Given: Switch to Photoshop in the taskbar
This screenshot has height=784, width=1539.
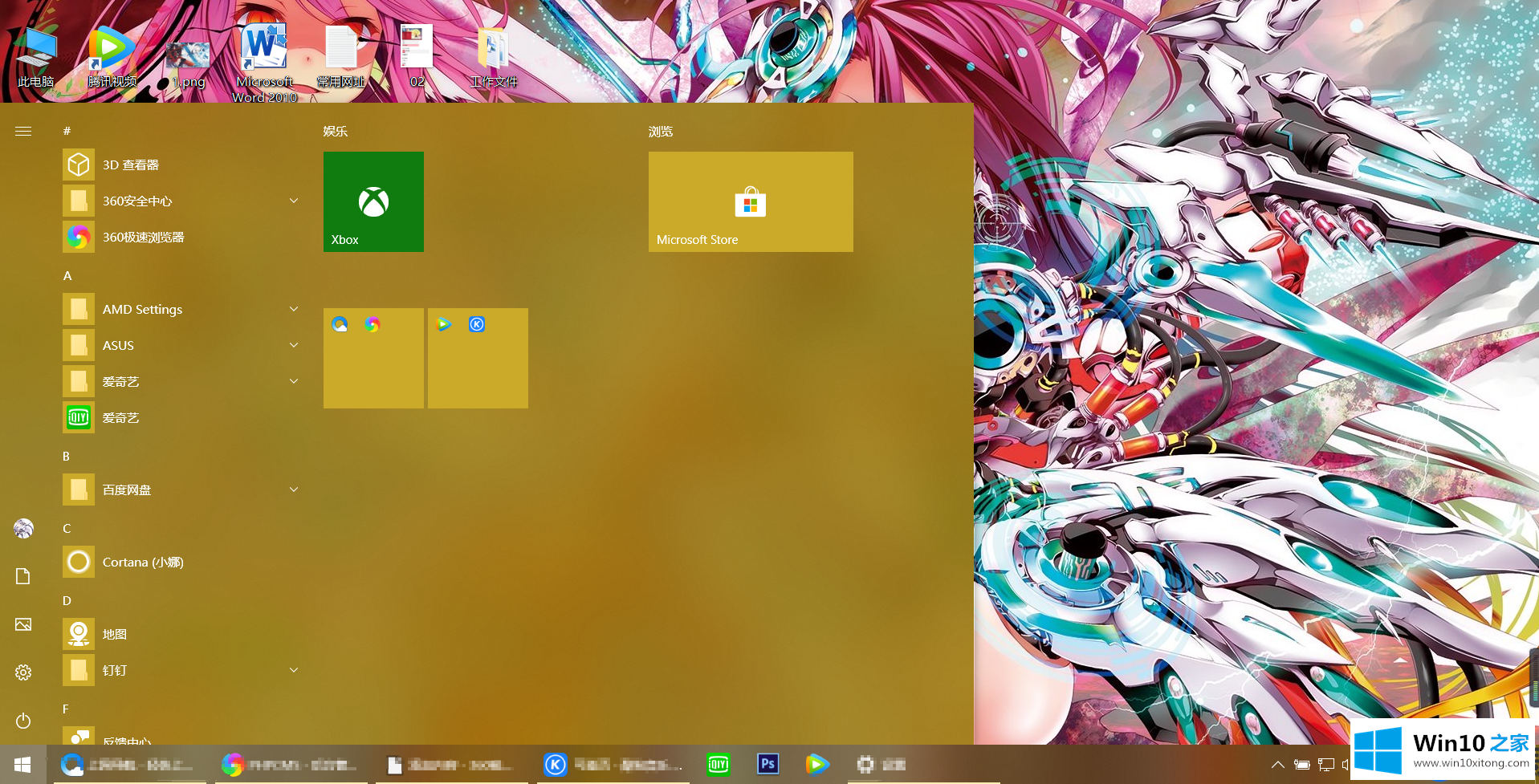Looking at the screenshot, I should pyautogui.click(x=767, y=765).
